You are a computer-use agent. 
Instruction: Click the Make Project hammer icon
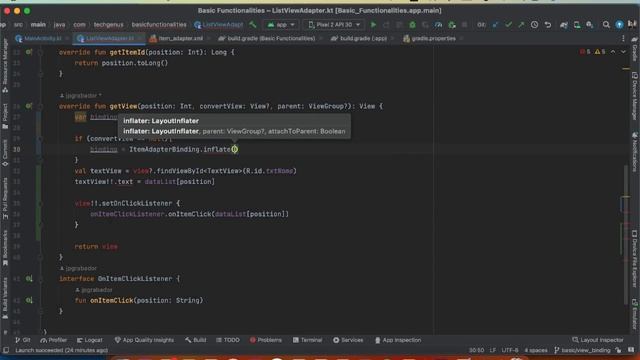[253, 25]
